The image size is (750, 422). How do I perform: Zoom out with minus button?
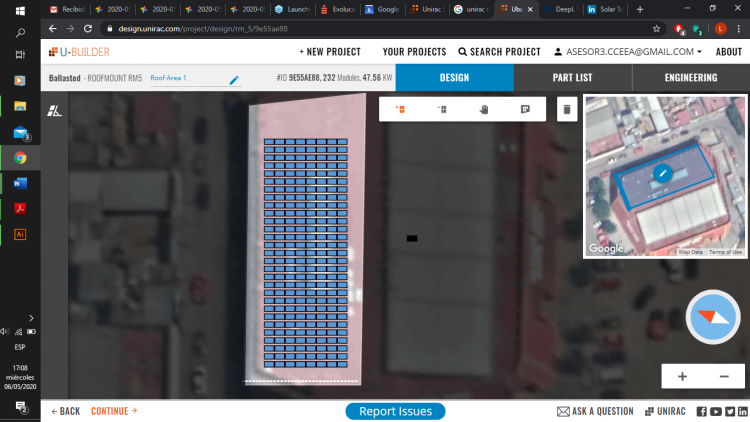[724, 377]
